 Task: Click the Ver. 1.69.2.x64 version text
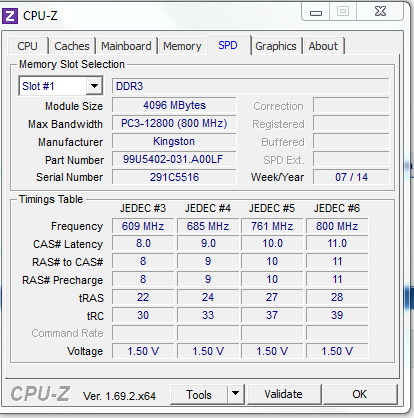click(119, 396)
